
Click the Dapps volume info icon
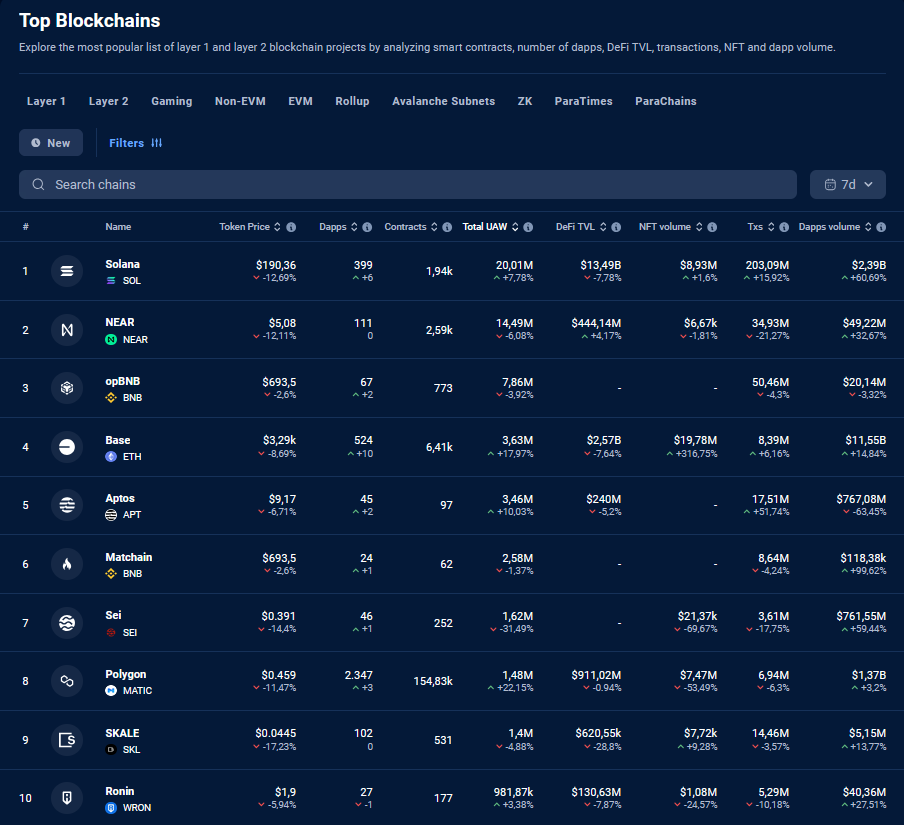click(x=881, y=227)
